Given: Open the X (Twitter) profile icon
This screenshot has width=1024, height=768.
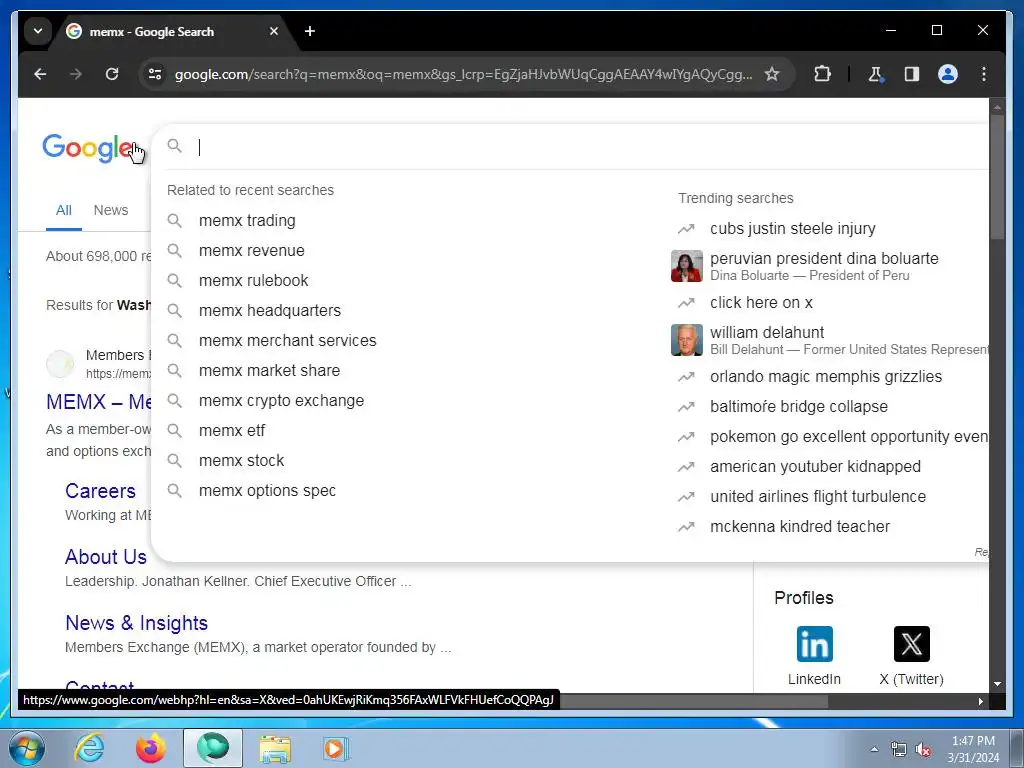Looking at the screenshot, I should pos(911,644).
